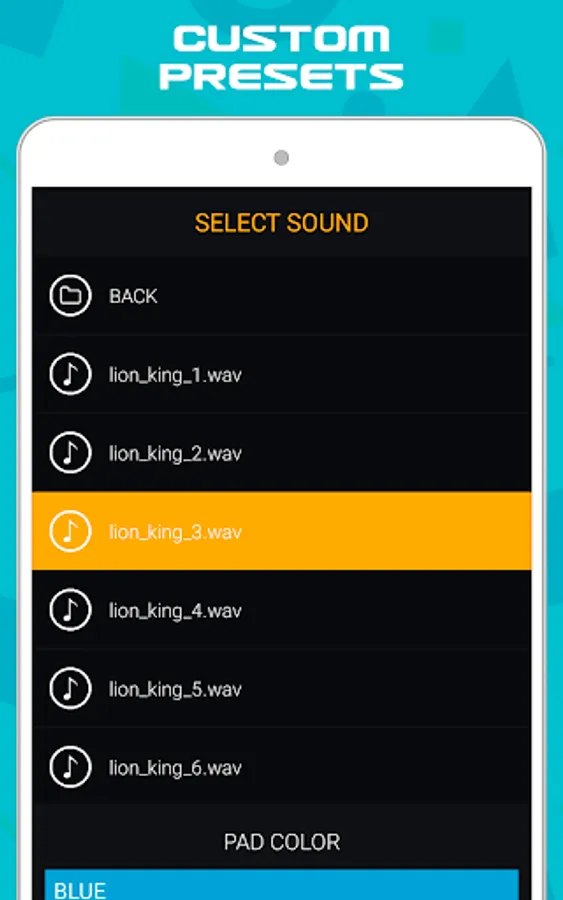This screenshot has width=563, height=900.
Task: Tap the tablet front camera dot
Action: 281,157
